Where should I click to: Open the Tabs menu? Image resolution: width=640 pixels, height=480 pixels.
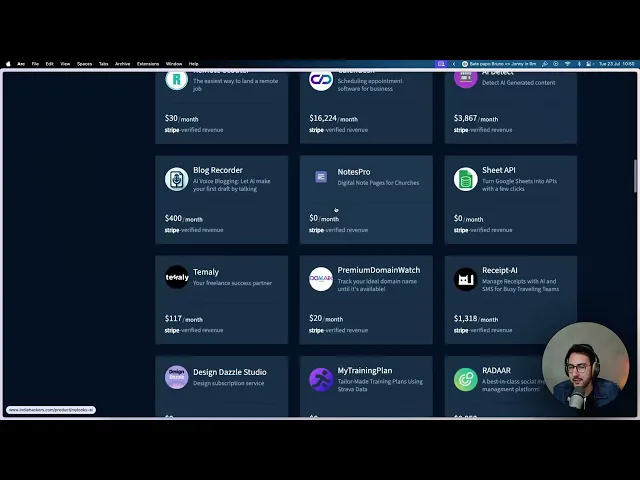(x=104, y=64)
